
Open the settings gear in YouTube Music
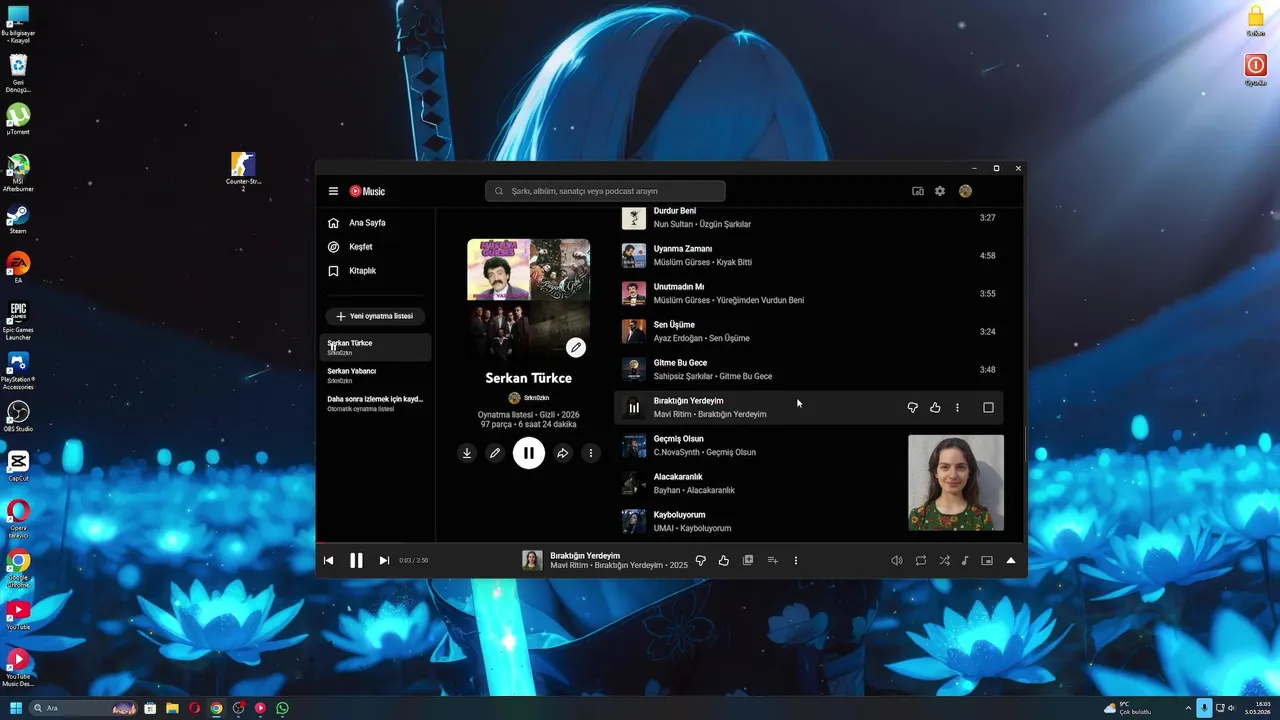pos(940,191)
